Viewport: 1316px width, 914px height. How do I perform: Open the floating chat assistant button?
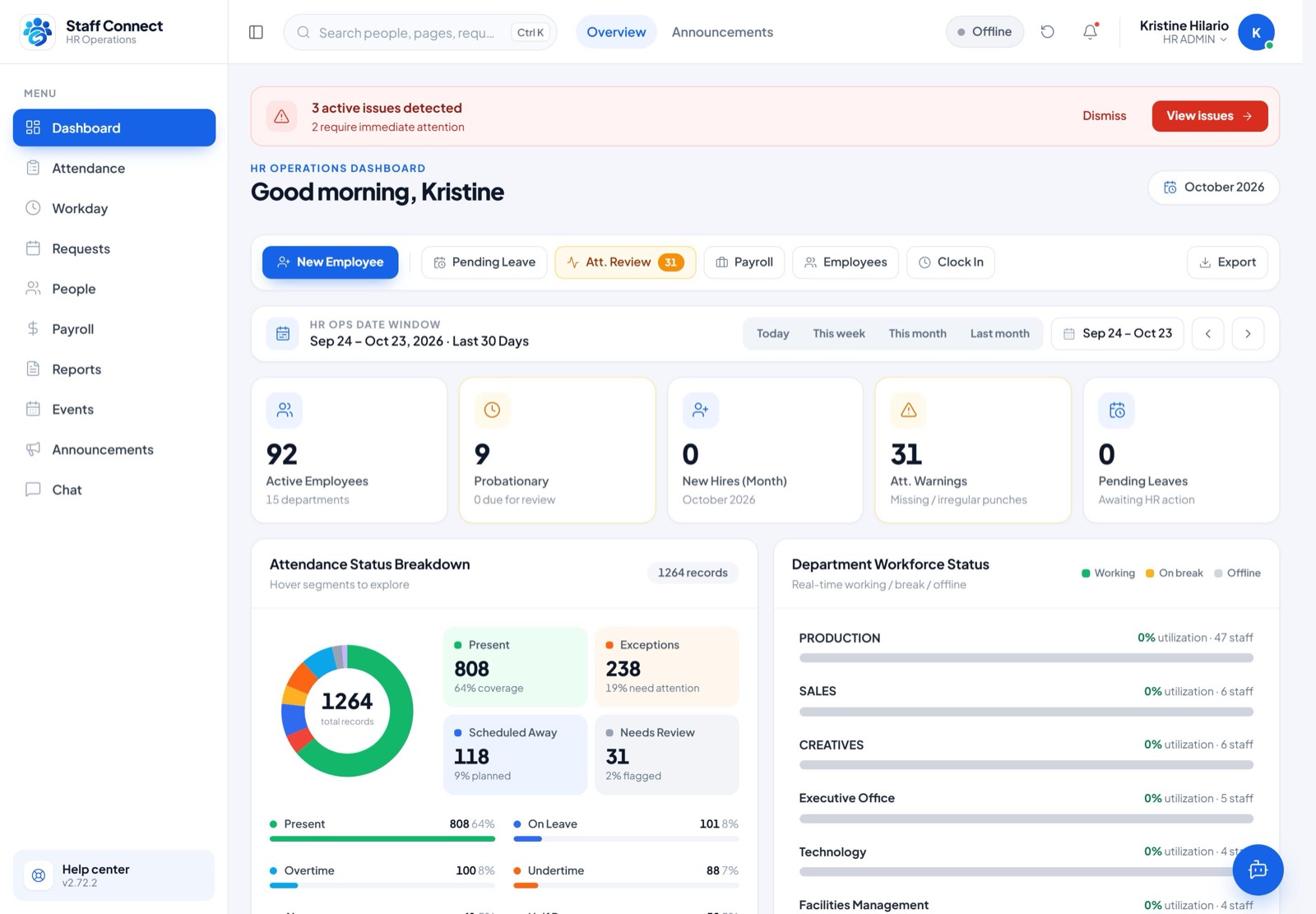(x=1258, y=870)
